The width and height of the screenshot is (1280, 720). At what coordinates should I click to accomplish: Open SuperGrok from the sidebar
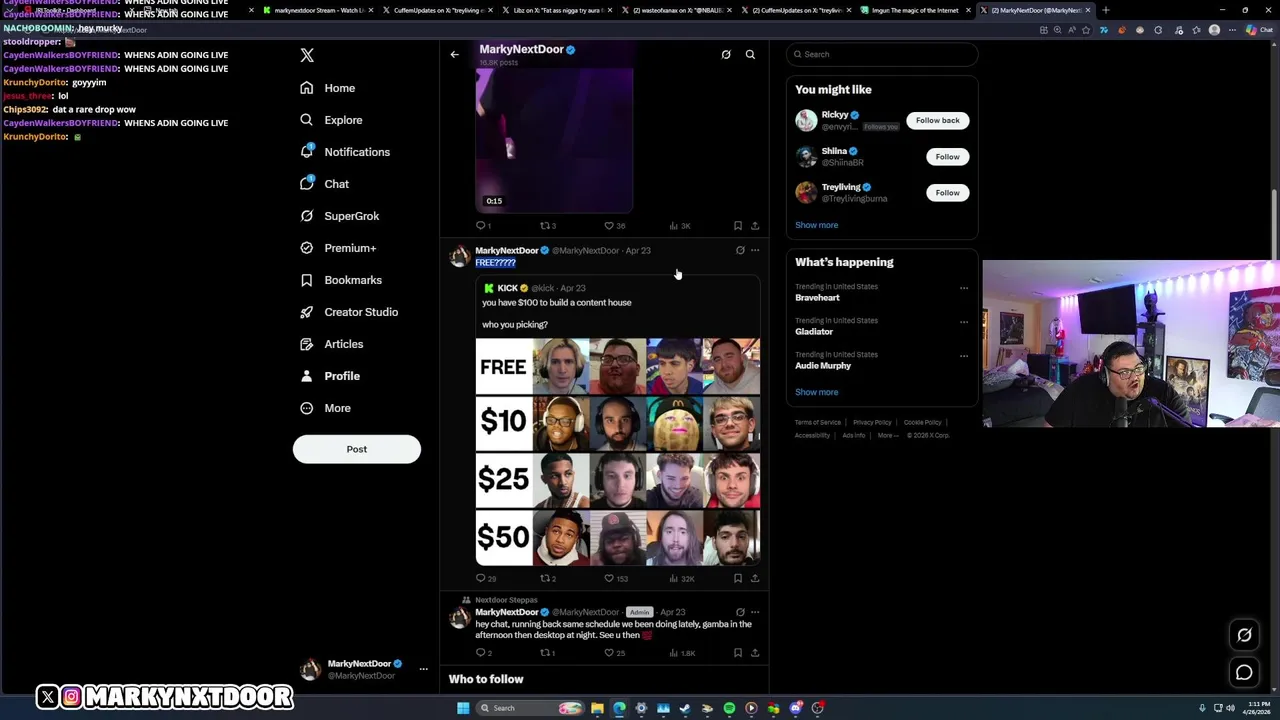339,216
